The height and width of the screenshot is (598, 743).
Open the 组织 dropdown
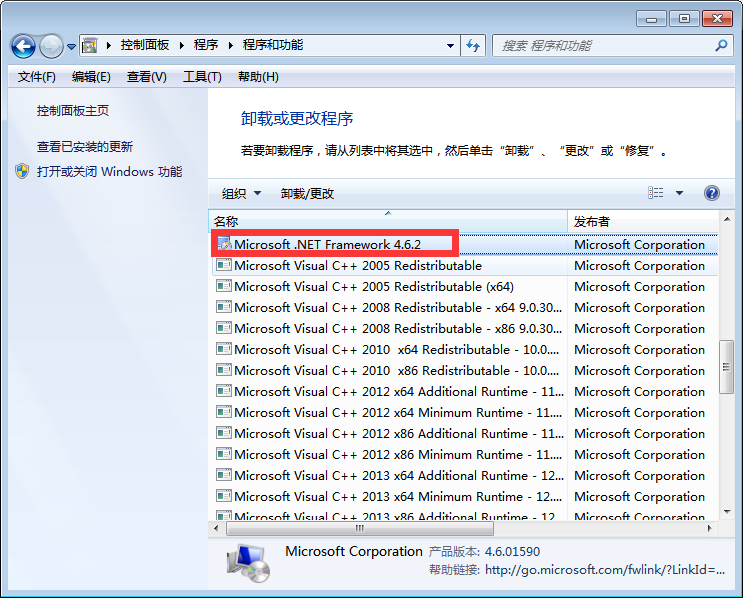241,193
